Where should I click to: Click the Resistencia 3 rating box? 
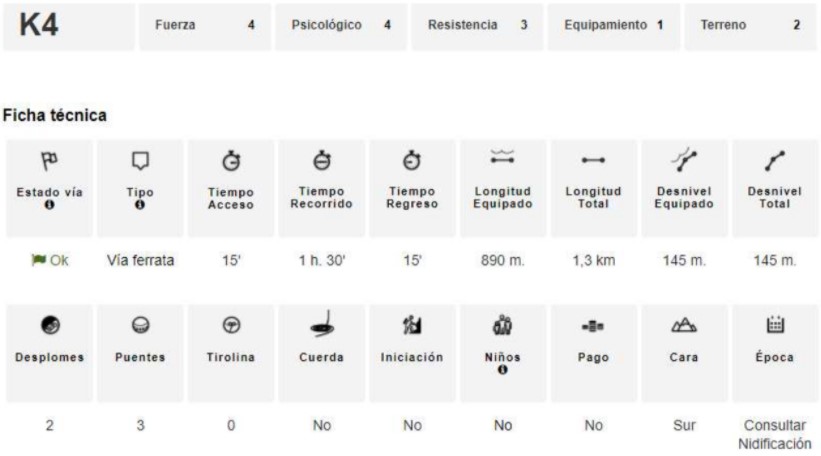point(477,26)
